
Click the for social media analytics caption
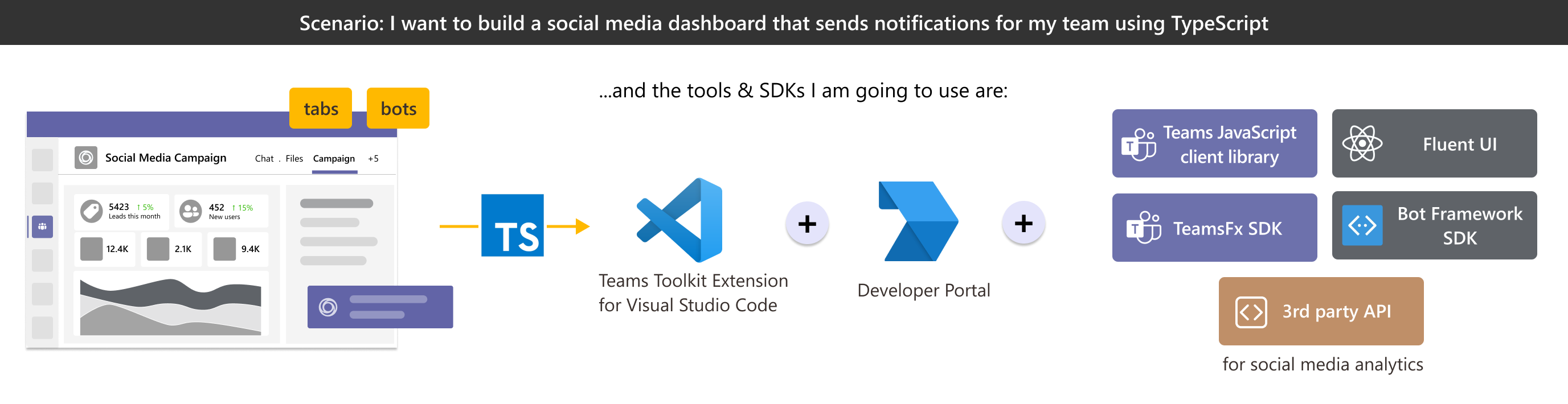tap(1323, 364)
